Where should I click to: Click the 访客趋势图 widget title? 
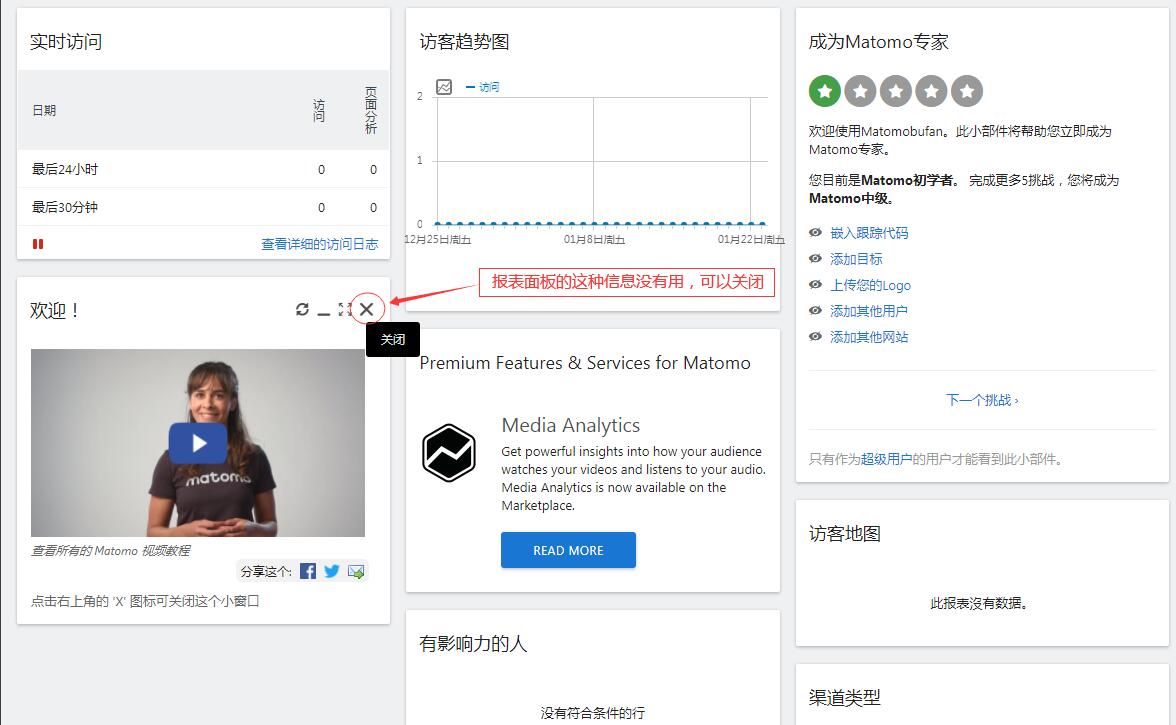464,42
